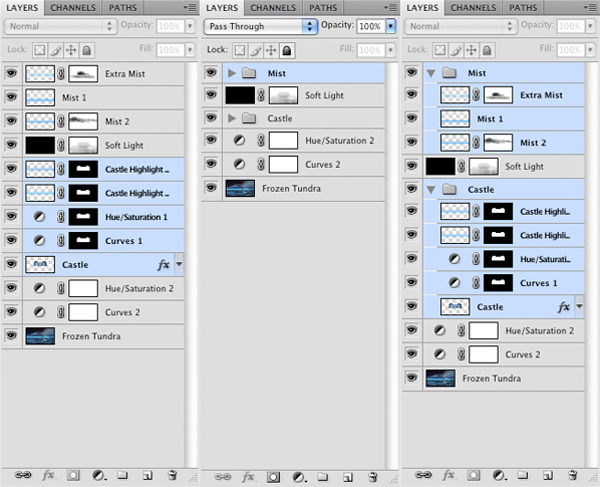600x487 pixels.
Task: Switch to the Channels tab in the left panel
Action: click(x=73, y=8)
